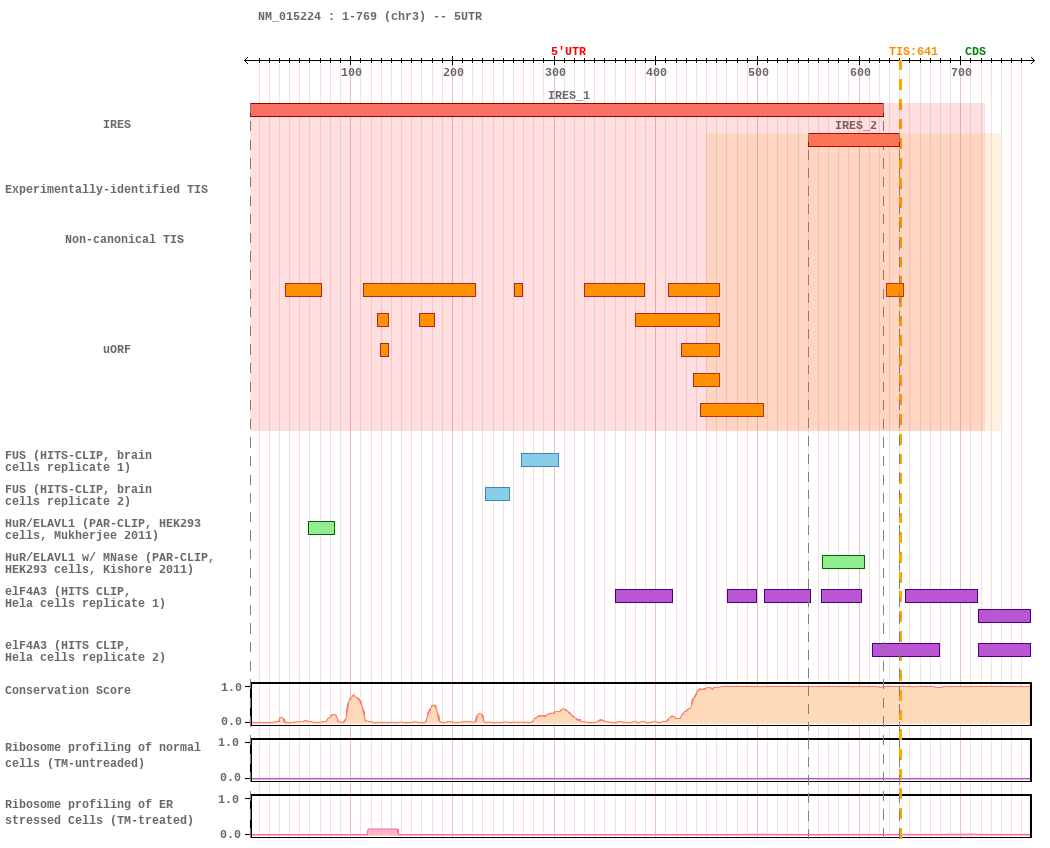Select eIF4A3 replicate 2 block crossing the TIS

coord(906,650)
